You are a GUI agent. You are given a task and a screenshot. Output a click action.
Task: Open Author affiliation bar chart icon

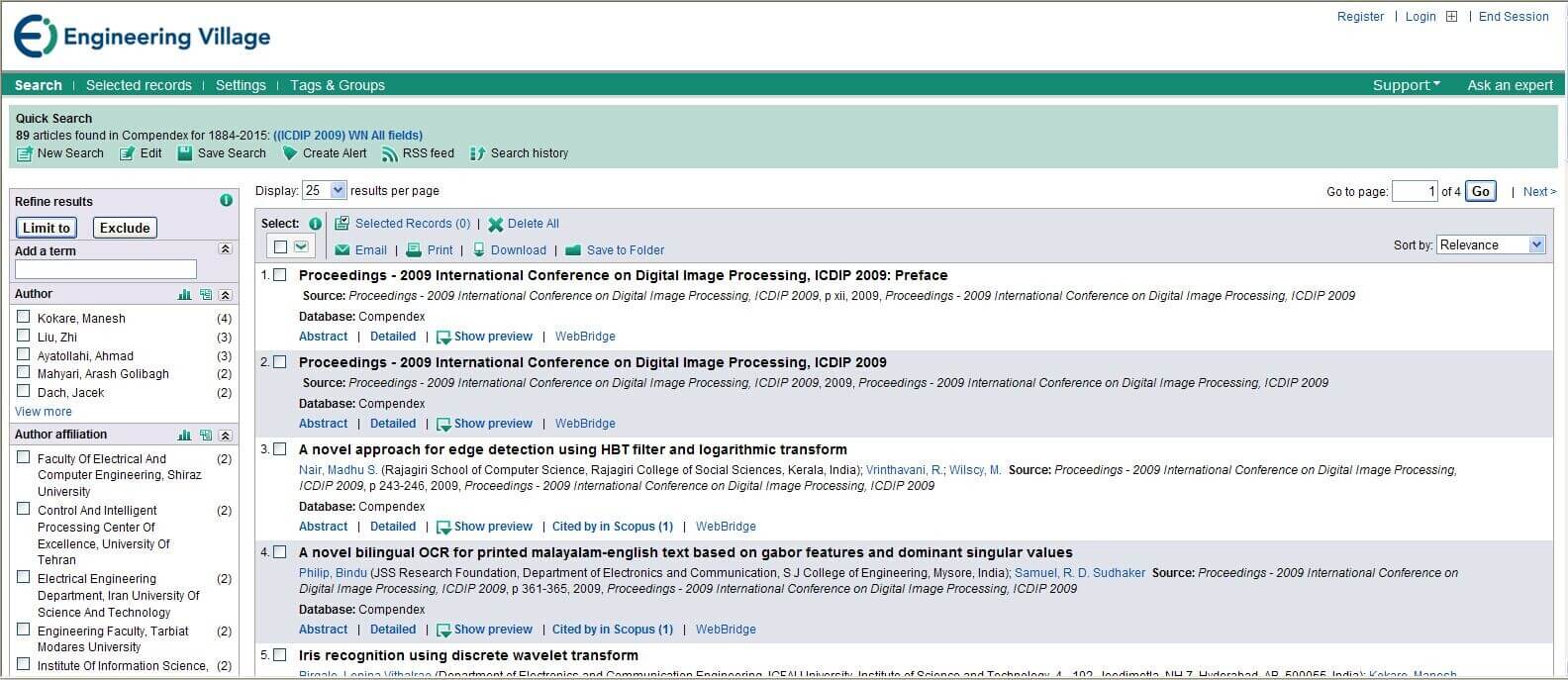coord(184,436)
